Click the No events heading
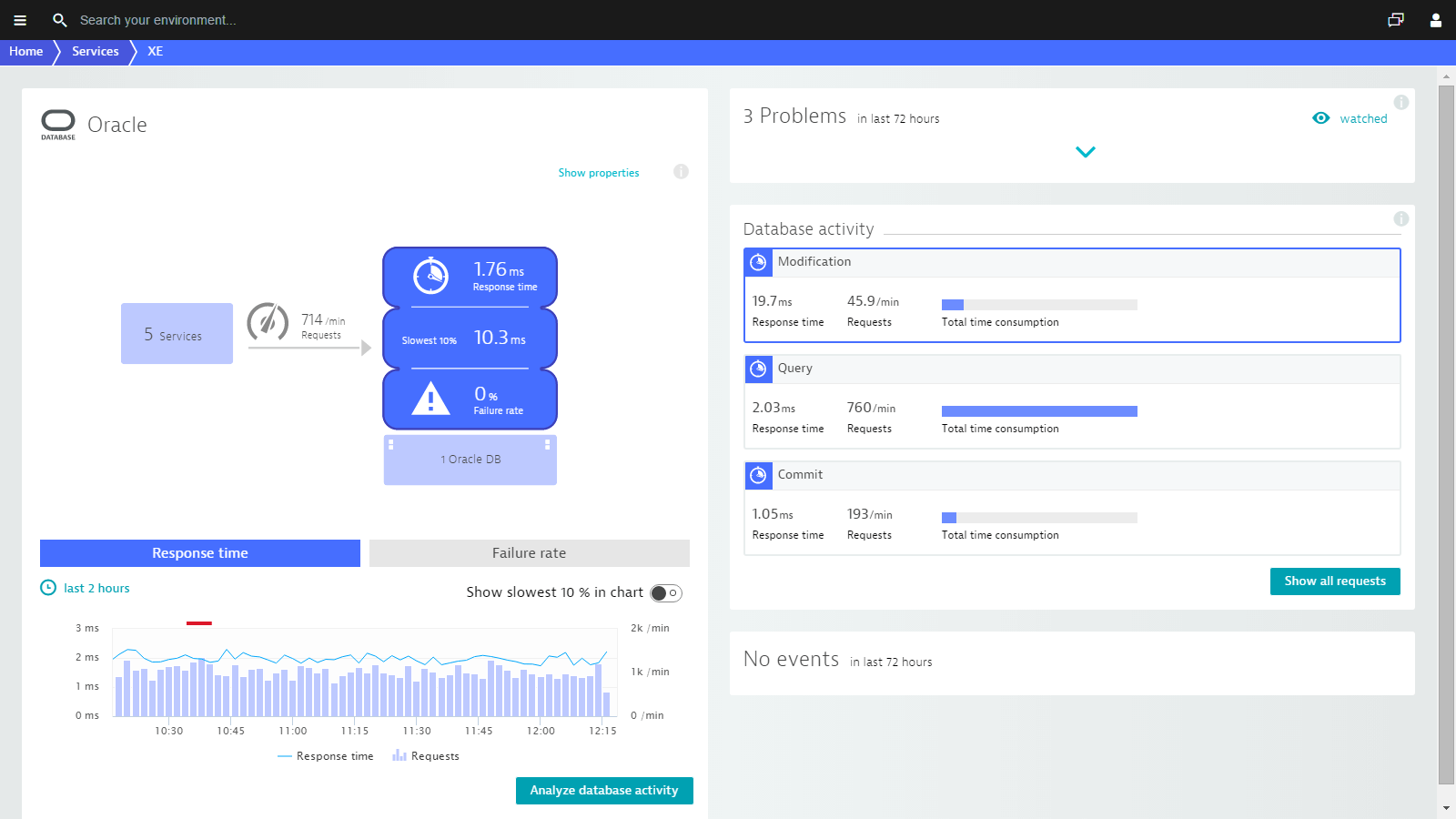The height and width of the screenshot is (819, 1456). pos(791,659)
